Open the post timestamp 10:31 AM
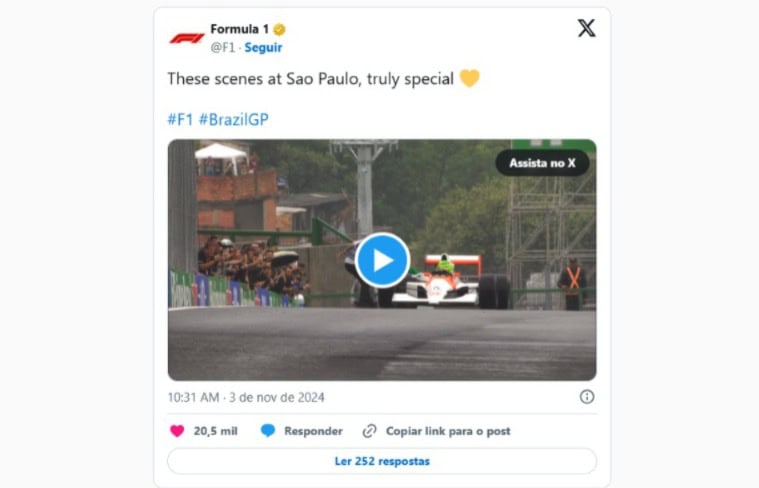The image size is (759, 488). tap(193, 397)
